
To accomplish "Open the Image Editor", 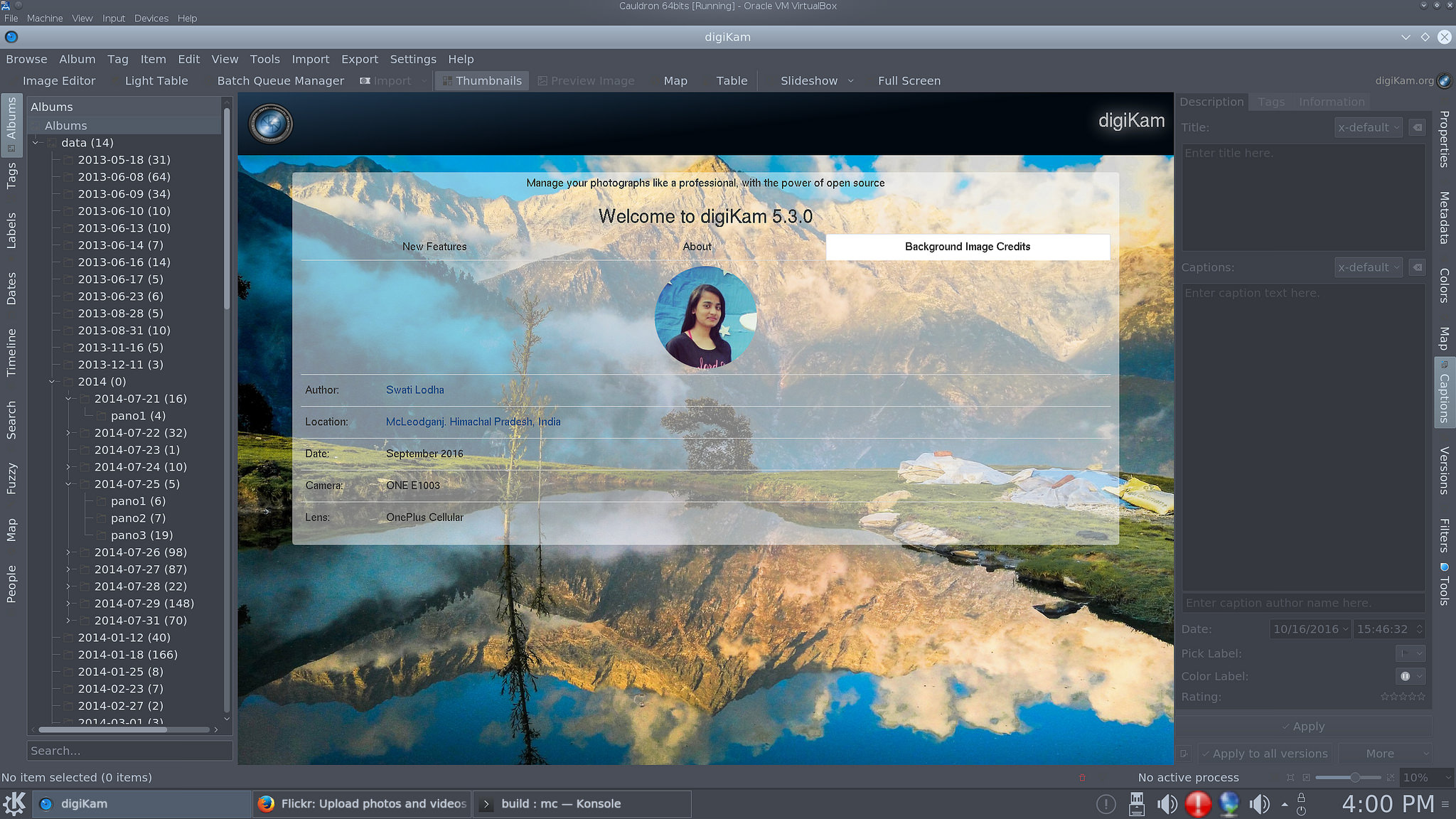I will 58,81.
